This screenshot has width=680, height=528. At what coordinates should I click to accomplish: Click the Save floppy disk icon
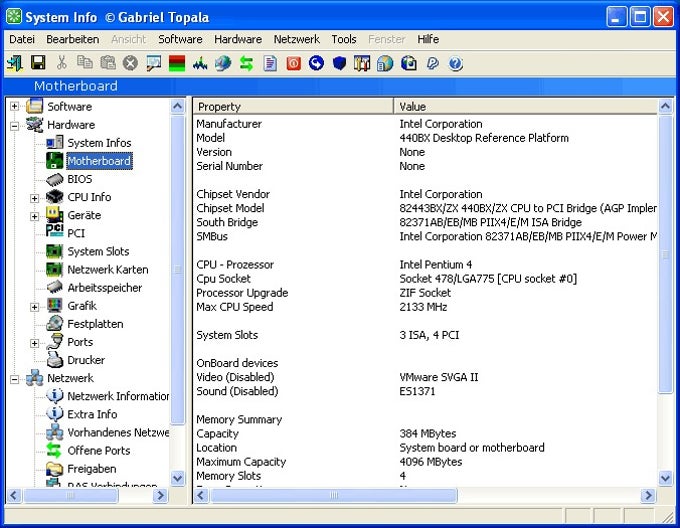[38, 63]
